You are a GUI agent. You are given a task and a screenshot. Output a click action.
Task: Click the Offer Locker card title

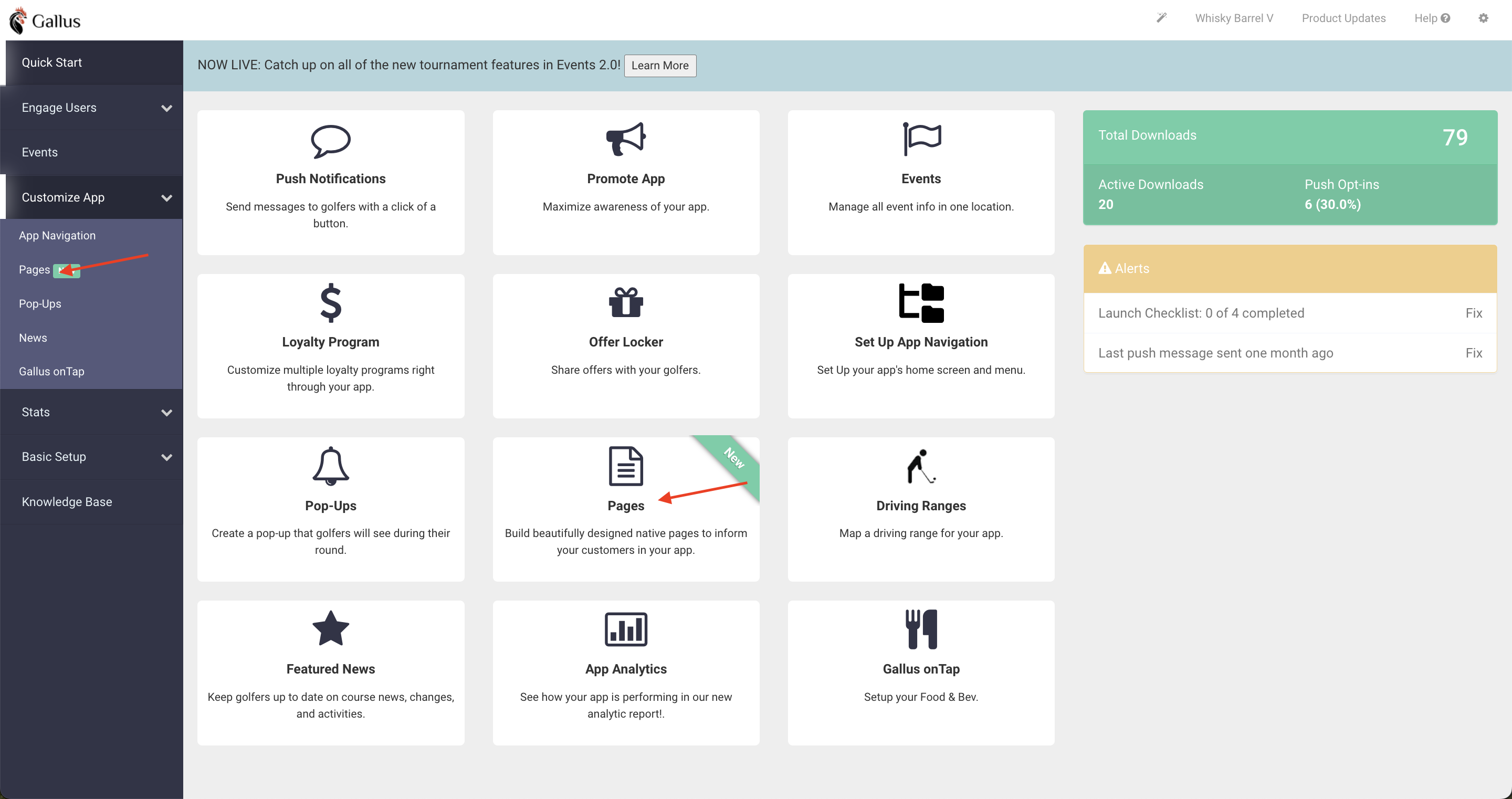pyautogui.click(x=626, y=342)
